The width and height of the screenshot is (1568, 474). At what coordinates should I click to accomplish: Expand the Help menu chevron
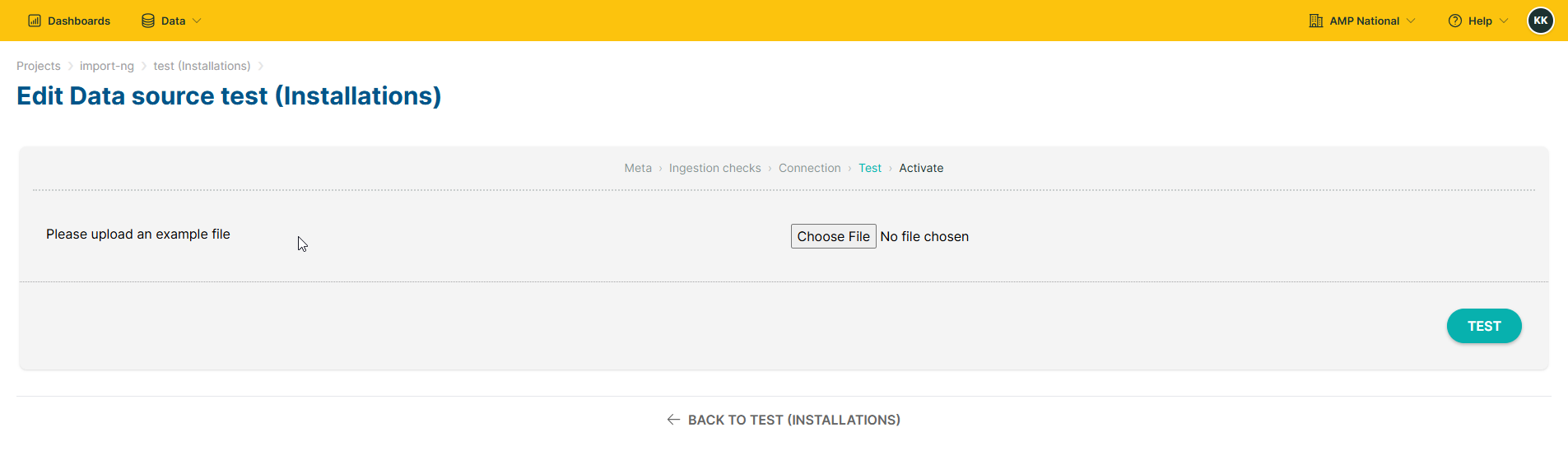(1504, 21)
